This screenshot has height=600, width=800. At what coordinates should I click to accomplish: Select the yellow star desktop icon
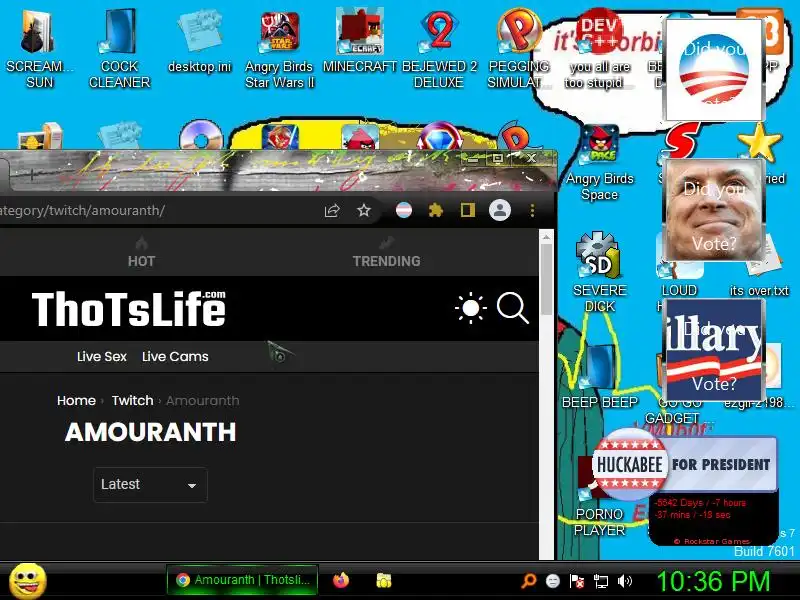coord(760,142)
